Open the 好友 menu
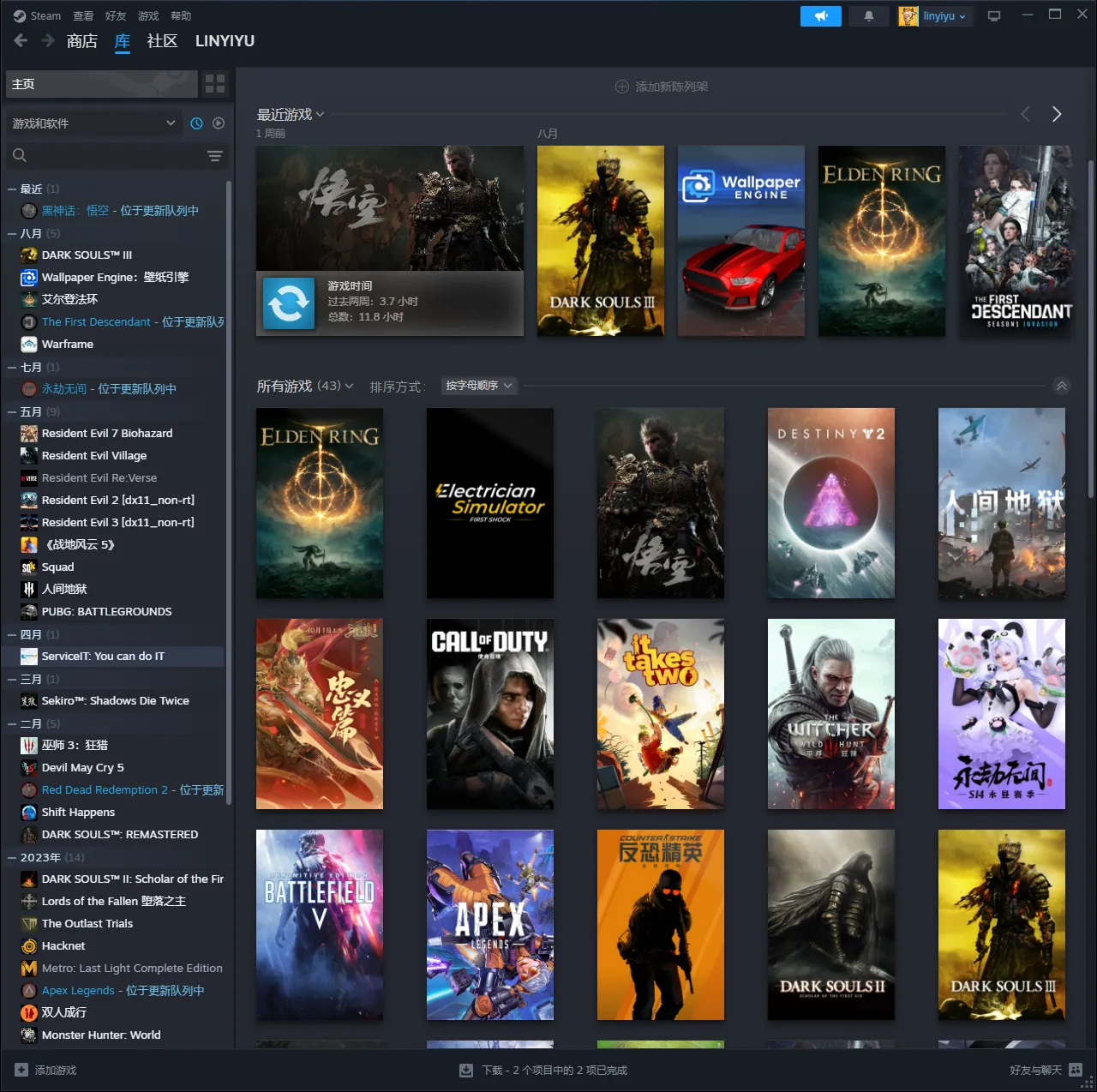 (116, 16)
